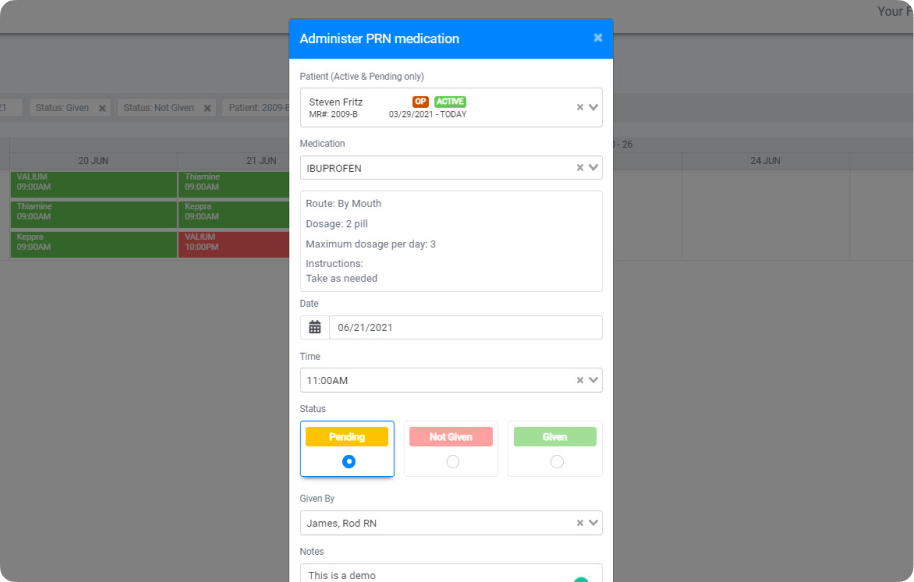Click the Take as needed instruction text
Screen dimensions: 914x582
point(342,279)
